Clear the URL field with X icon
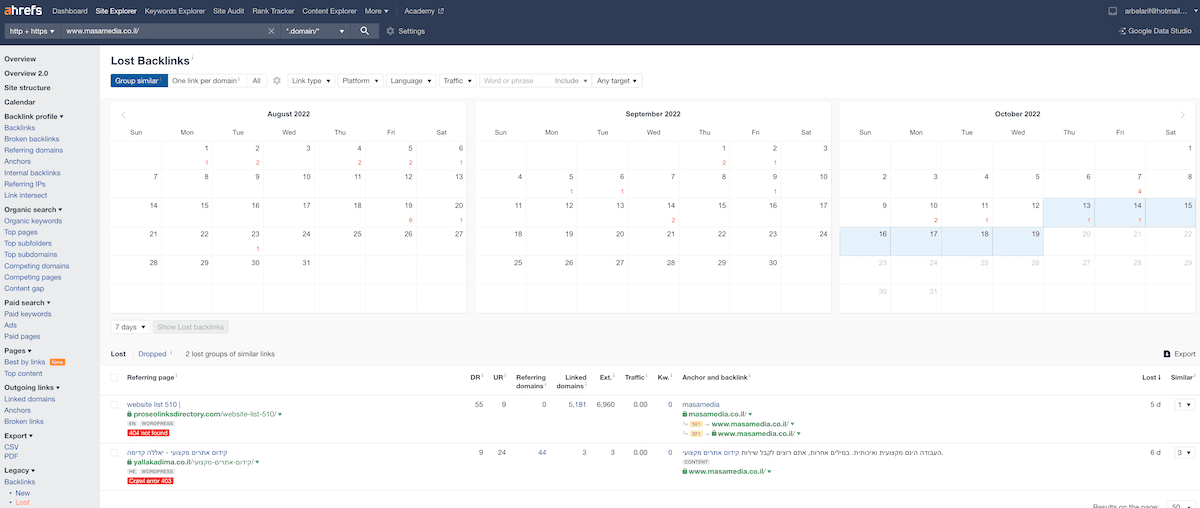 (271, 31)
